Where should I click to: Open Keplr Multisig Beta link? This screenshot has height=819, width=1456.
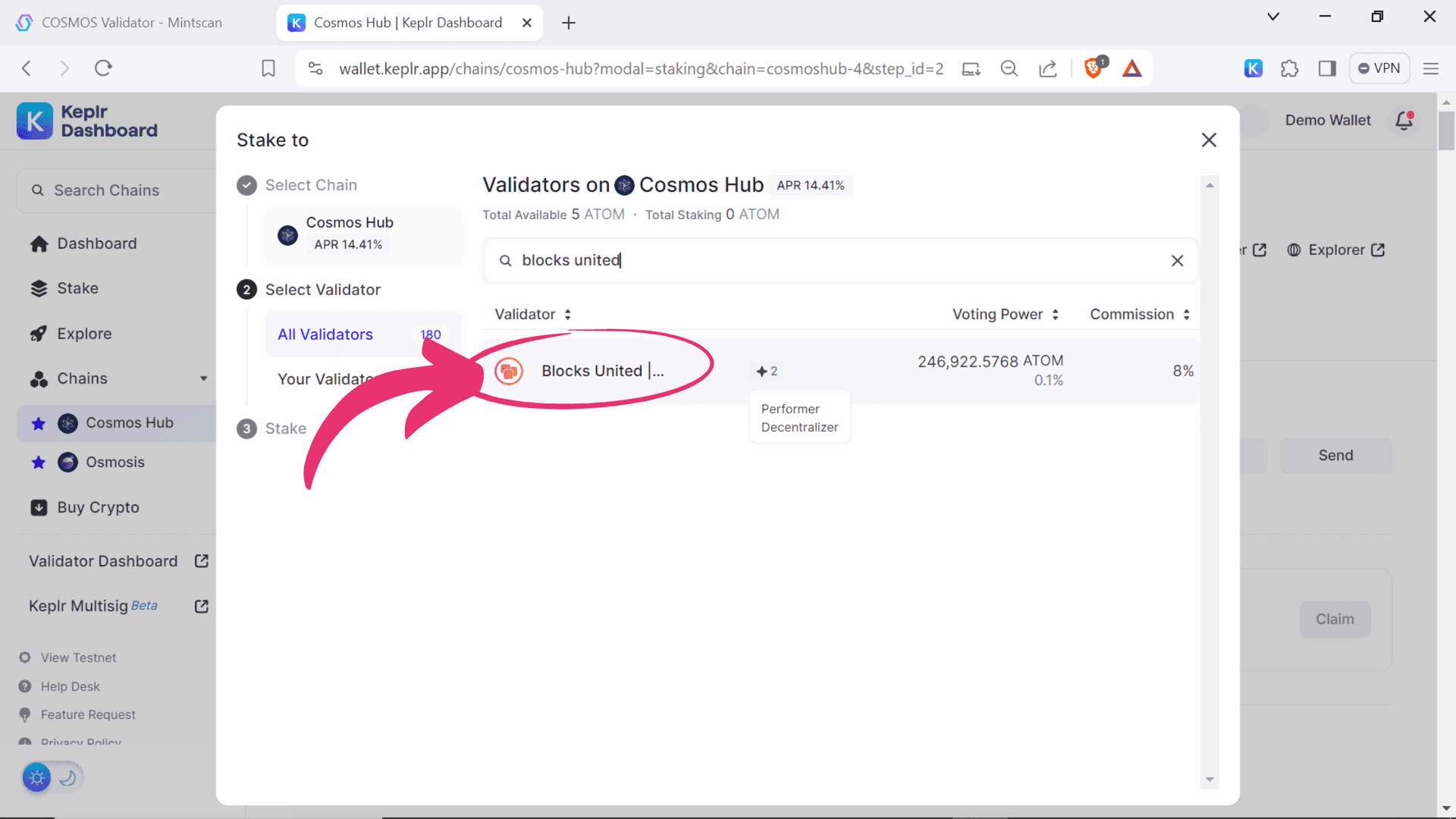[x=118, y=606]
